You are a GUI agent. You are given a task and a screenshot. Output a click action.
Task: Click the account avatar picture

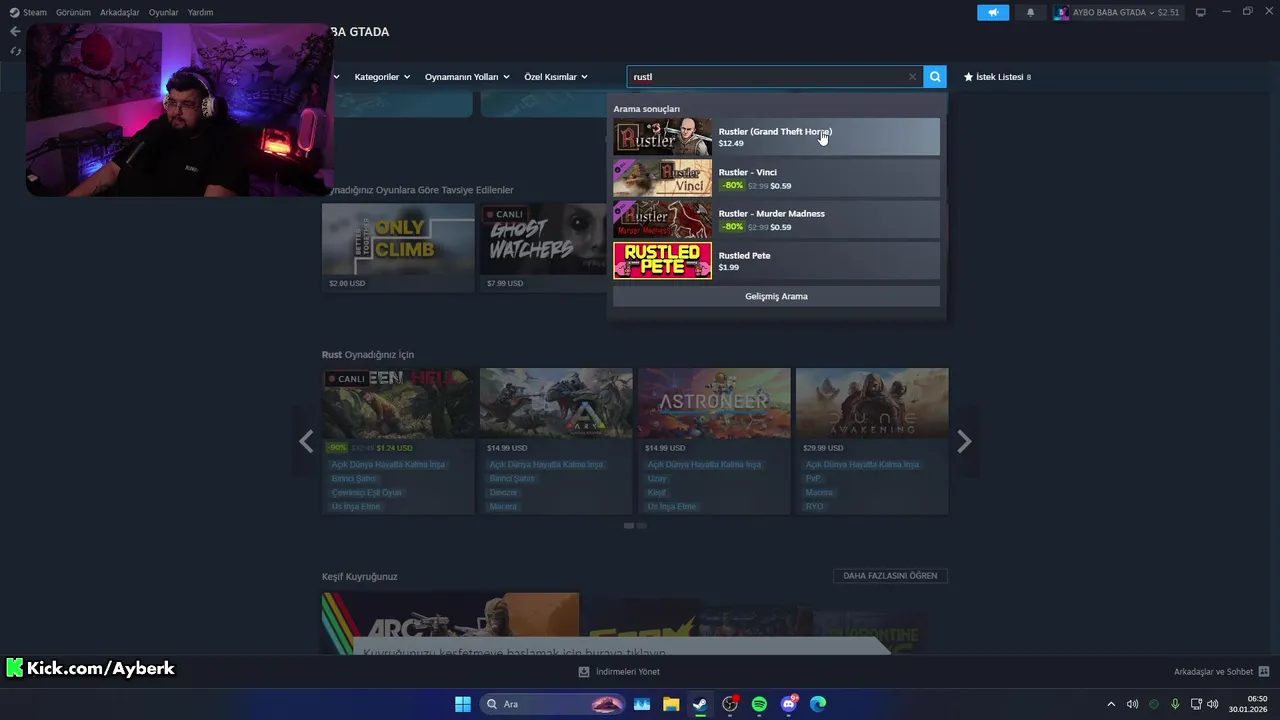point(1062,12)
